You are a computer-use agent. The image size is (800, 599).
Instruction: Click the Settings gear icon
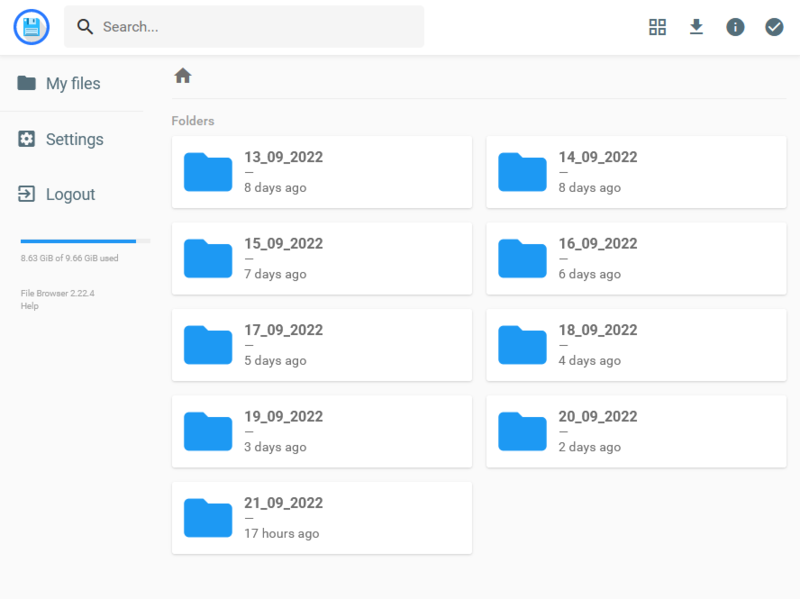click(29, 139)
